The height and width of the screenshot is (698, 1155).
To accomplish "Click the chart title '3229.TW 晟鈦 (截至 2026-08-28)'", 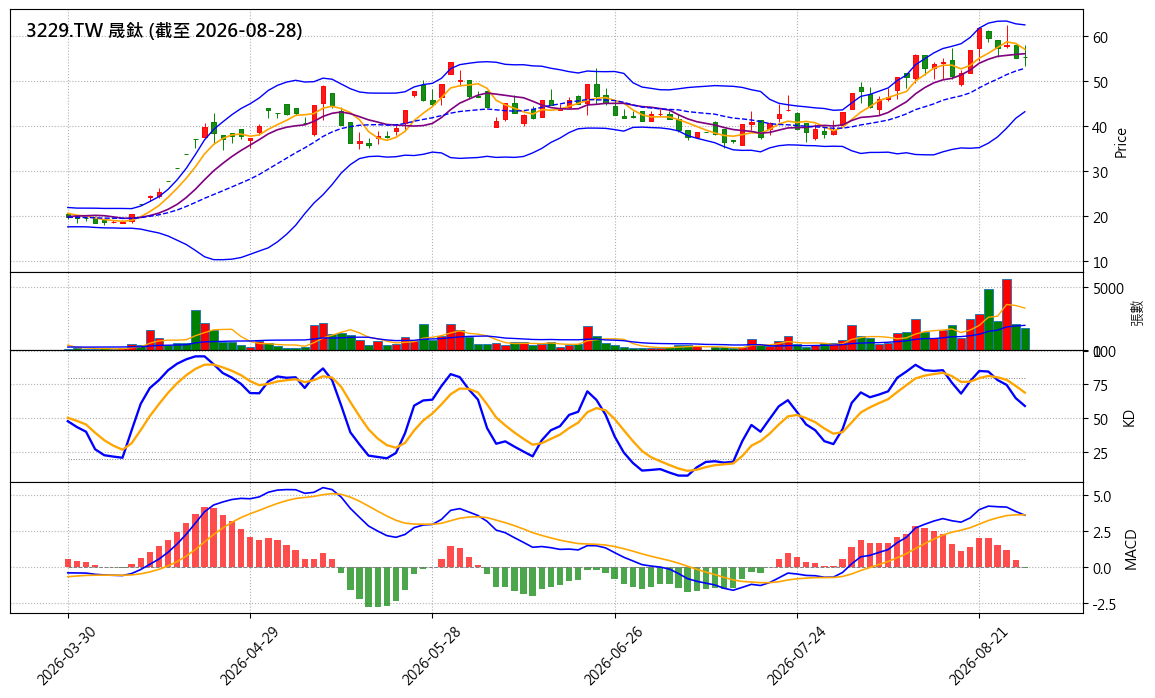I will (164, 30).
